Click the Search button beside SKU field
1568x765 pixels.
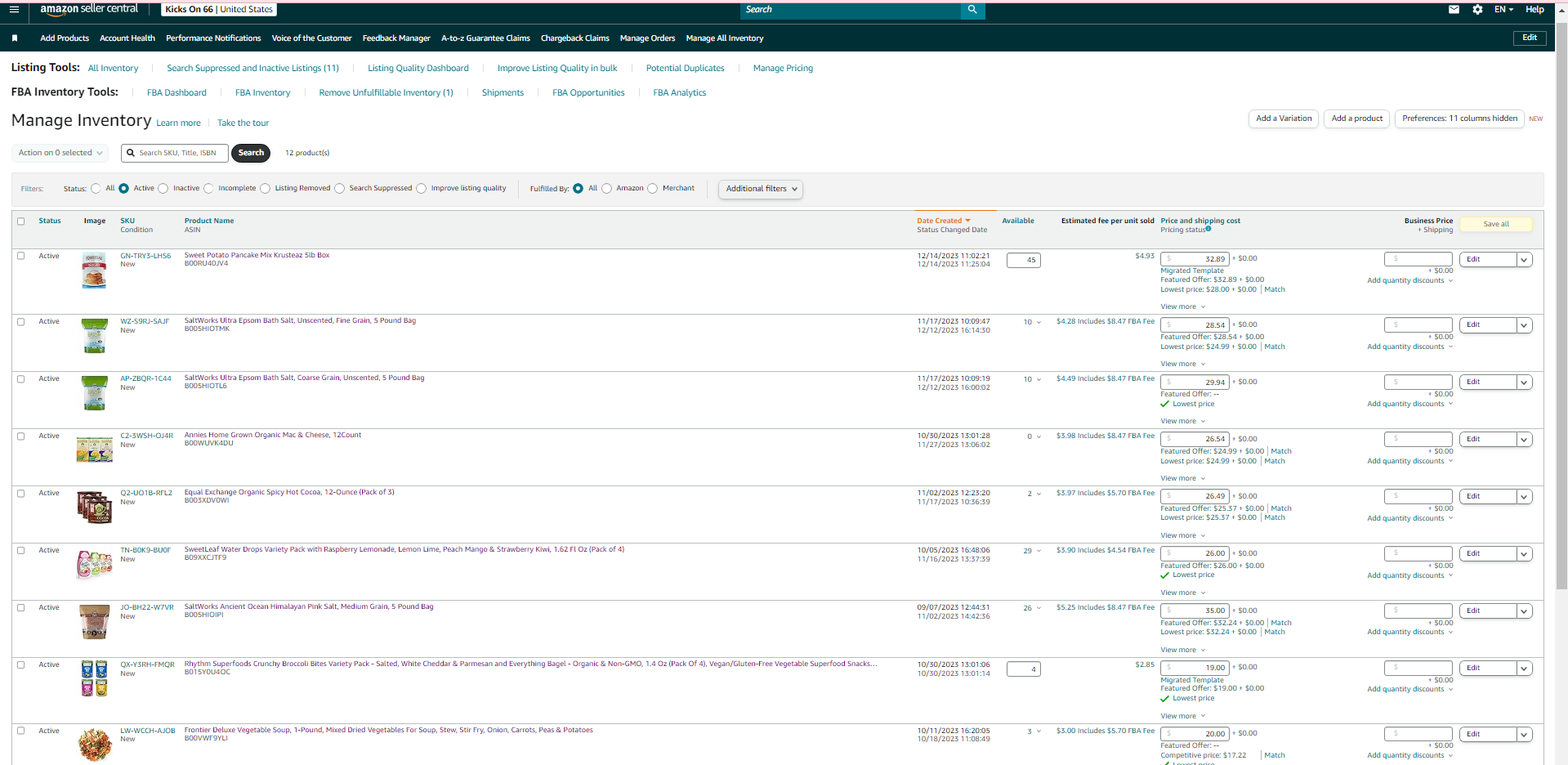(251, 153)
